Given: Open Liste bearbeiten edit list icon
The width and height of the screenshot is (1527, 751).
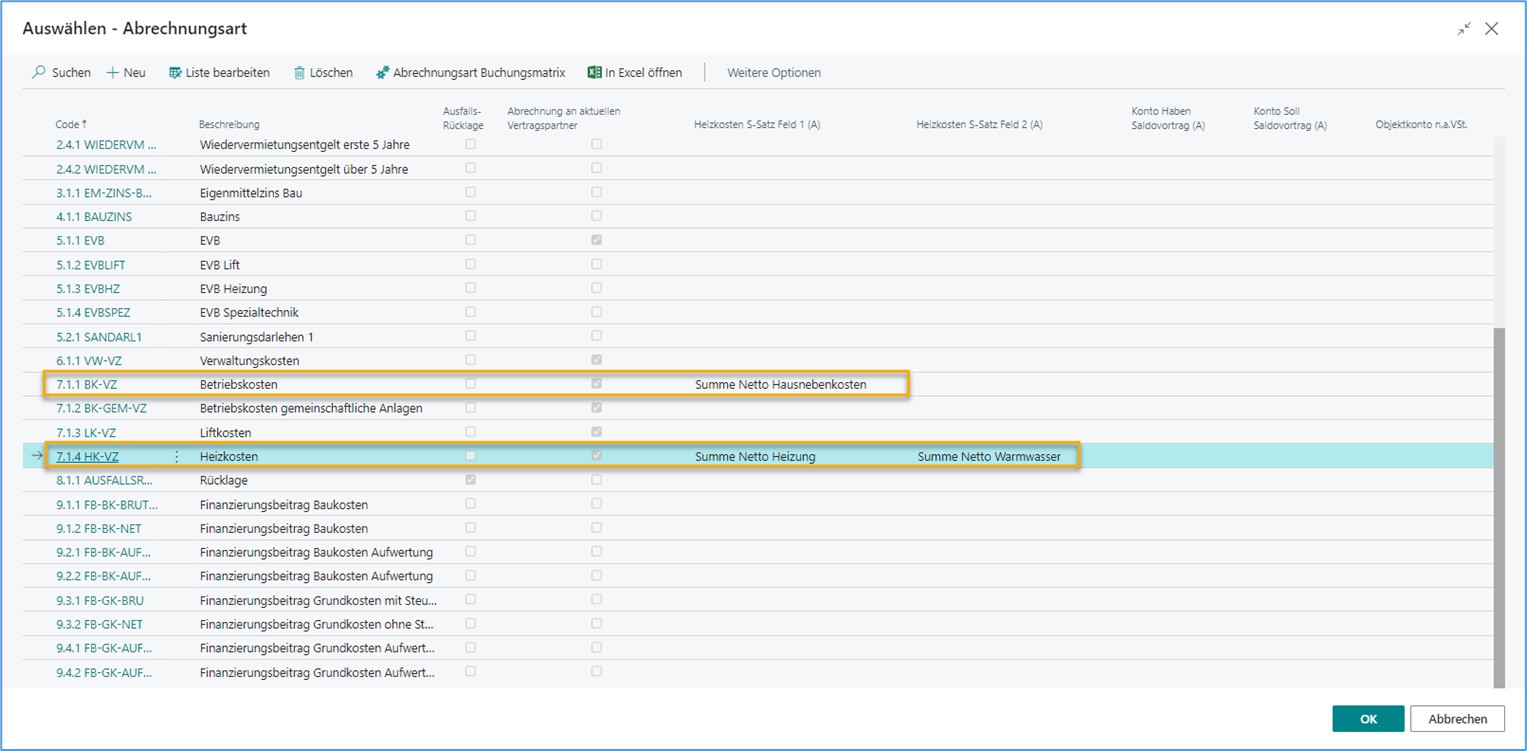Looking at the screenshot, I should point(175,73).
